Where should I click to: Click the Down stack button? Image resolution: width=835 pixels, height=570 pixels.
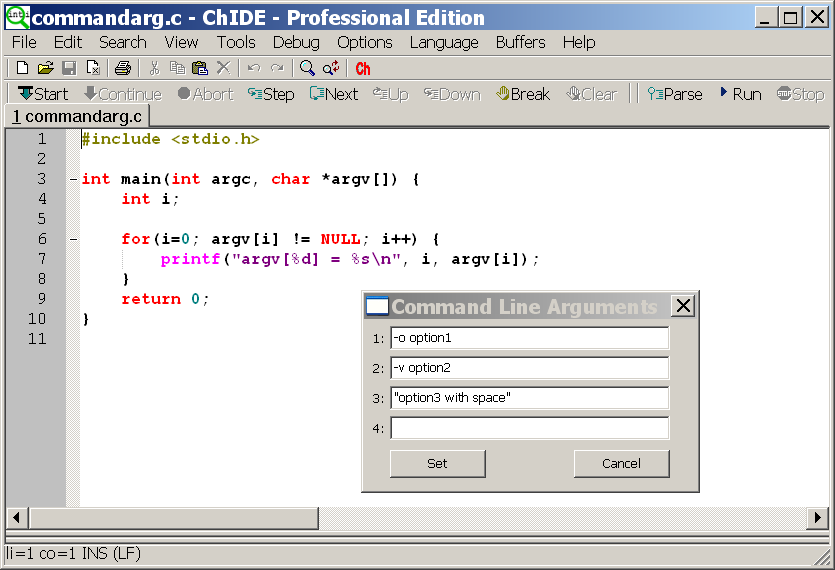pos(452,94)
